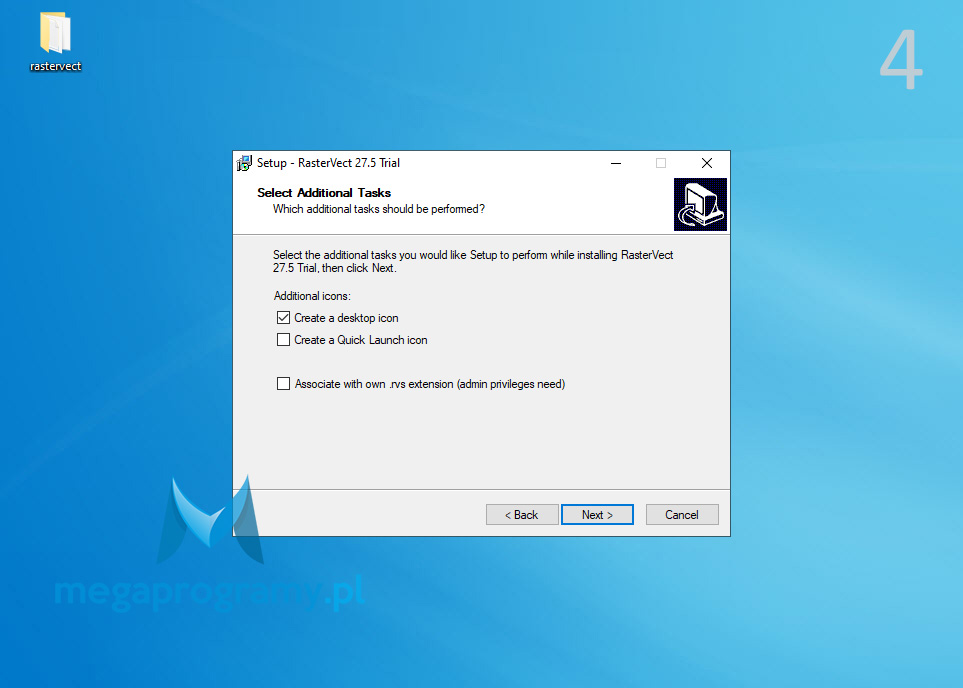Uncheck Create a desktop icon
This screenshot has width=963, height=688.
pos(283,318)
